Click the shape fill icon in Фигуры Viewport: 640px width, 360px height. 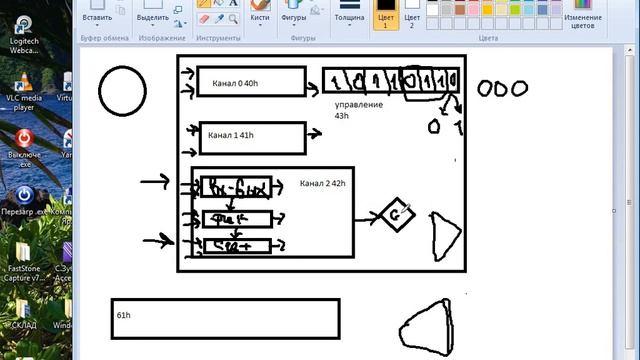tap(315, 11)
